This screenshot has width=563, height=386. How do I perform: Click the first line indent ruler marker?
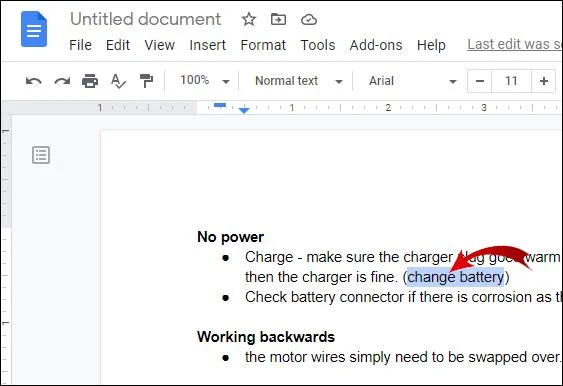click(220, 105)
